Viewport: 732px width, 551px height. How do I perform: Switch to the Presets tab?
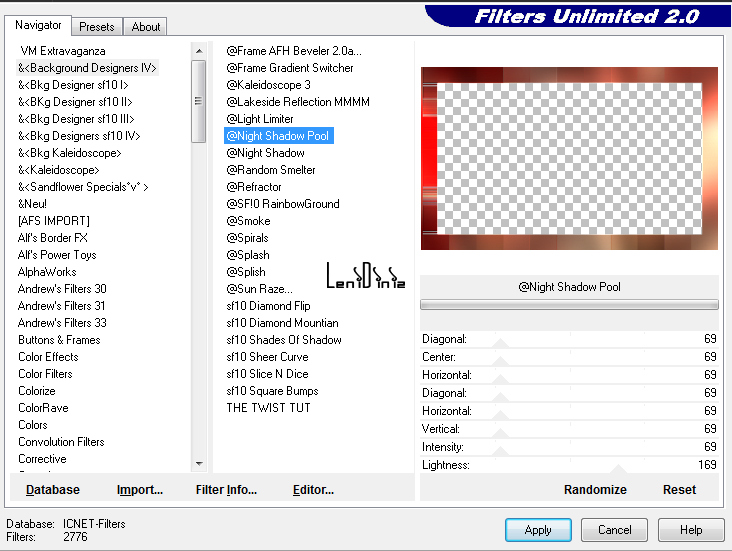pyautogui.click(x=97, y=27)
